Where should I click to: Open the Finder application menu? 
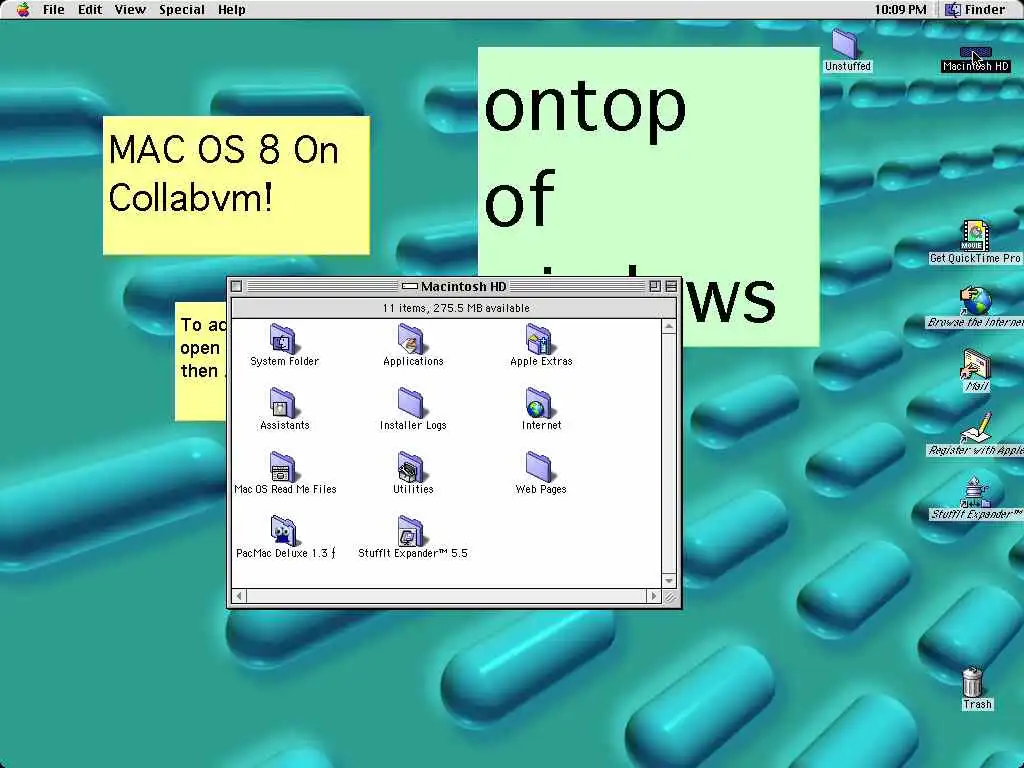pos(976,10)
